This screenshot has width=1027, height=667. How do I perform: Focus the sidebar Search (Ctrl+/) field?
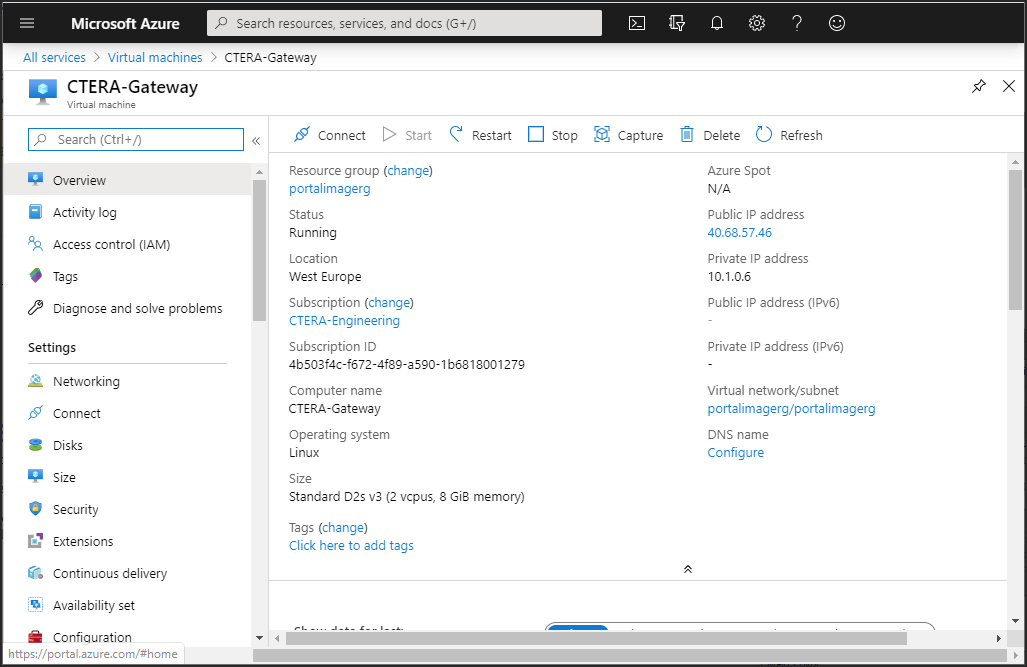tap(136, 140)
